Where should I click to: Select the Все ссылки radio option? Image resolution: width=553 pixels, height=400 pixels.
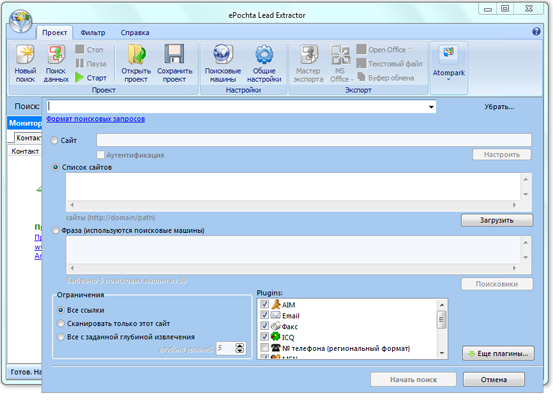click(61, 310)
